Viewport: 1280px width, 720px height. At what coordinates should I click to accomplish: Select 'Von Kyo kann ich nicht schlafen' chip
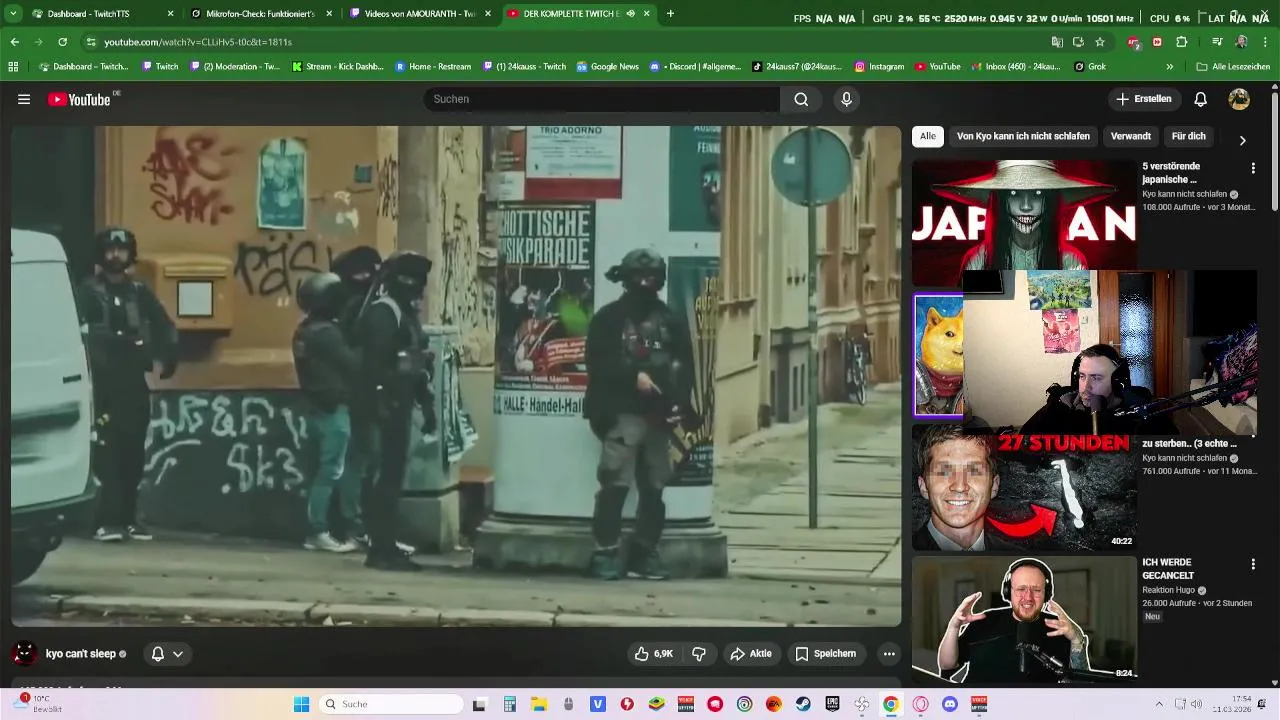click(1023, 136)
